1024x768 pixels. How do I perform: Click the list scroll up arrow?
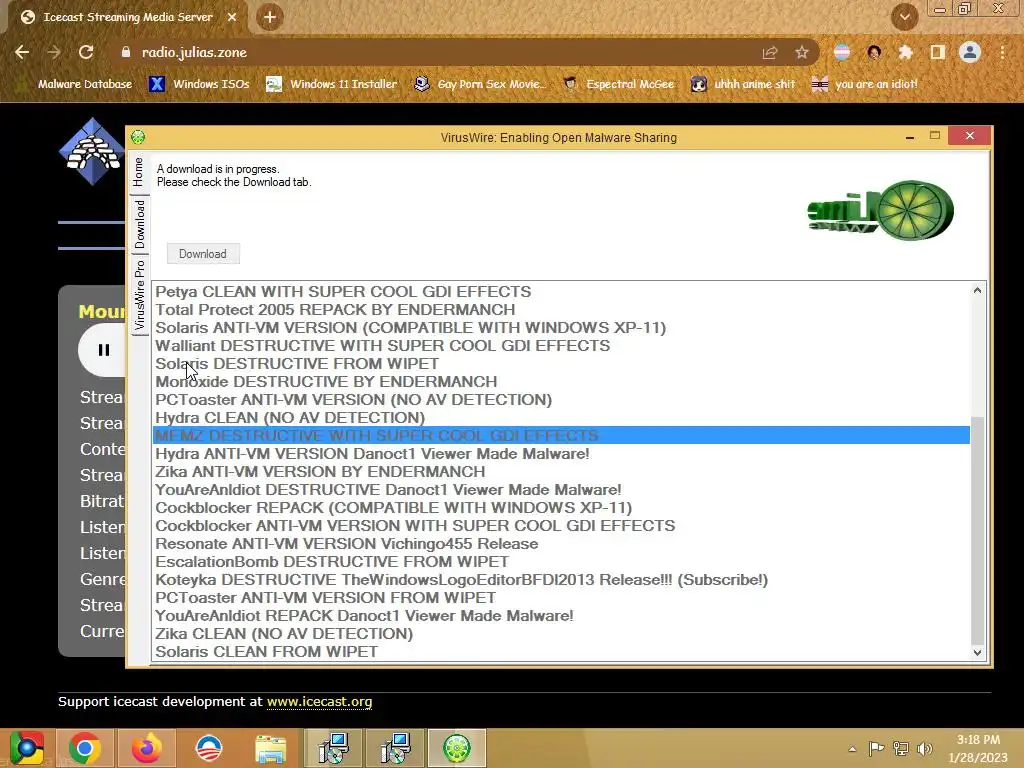point(977,290)
